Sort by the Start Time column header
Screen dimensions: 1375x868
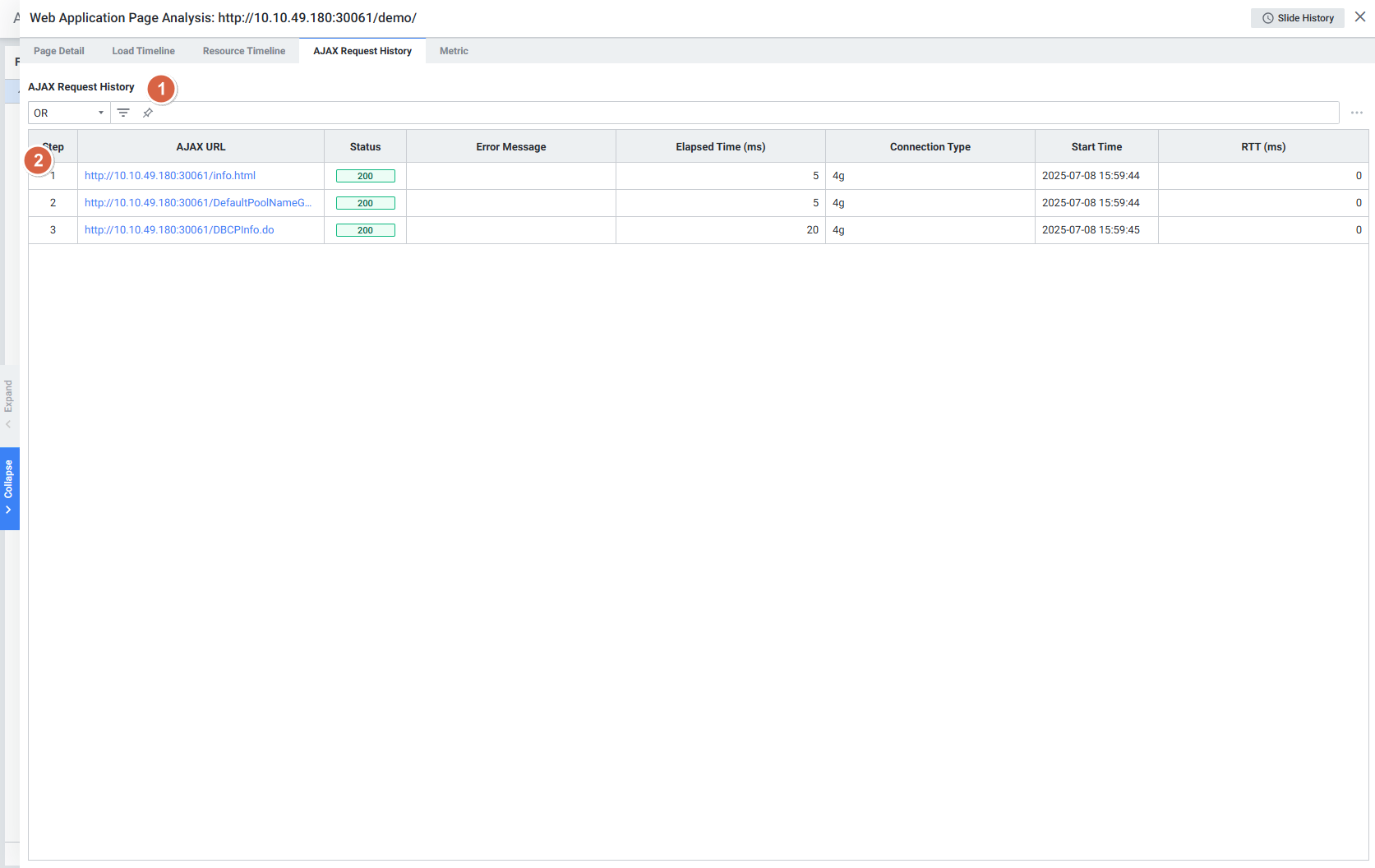point(1096,147)
